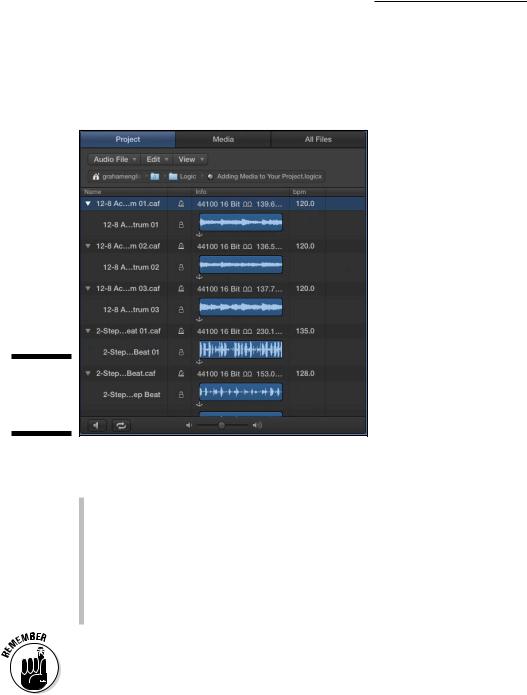
Task: Switch to the Media tab
Action: pos(223,139)
